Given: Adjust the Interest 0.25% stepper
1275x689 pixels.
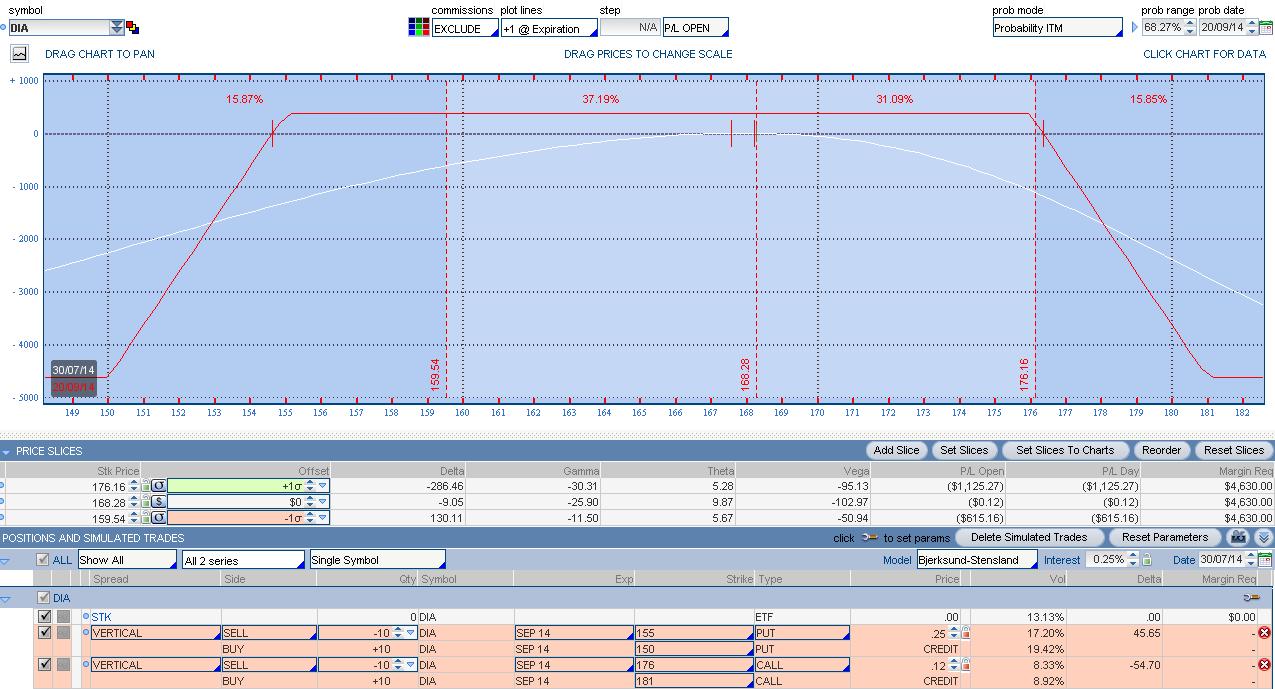Looking at the screenshot, I should click(1135, 560).
